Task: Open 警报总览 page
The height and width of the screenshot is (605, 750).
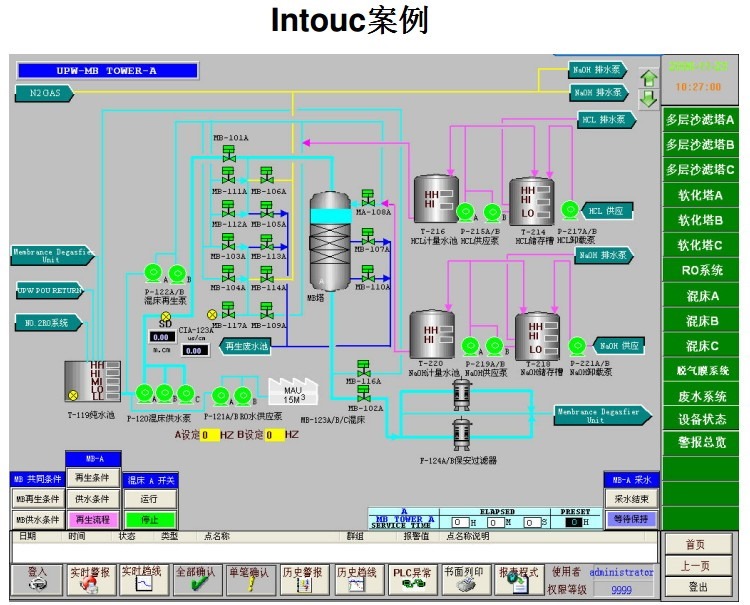Action: pos(700,441)
